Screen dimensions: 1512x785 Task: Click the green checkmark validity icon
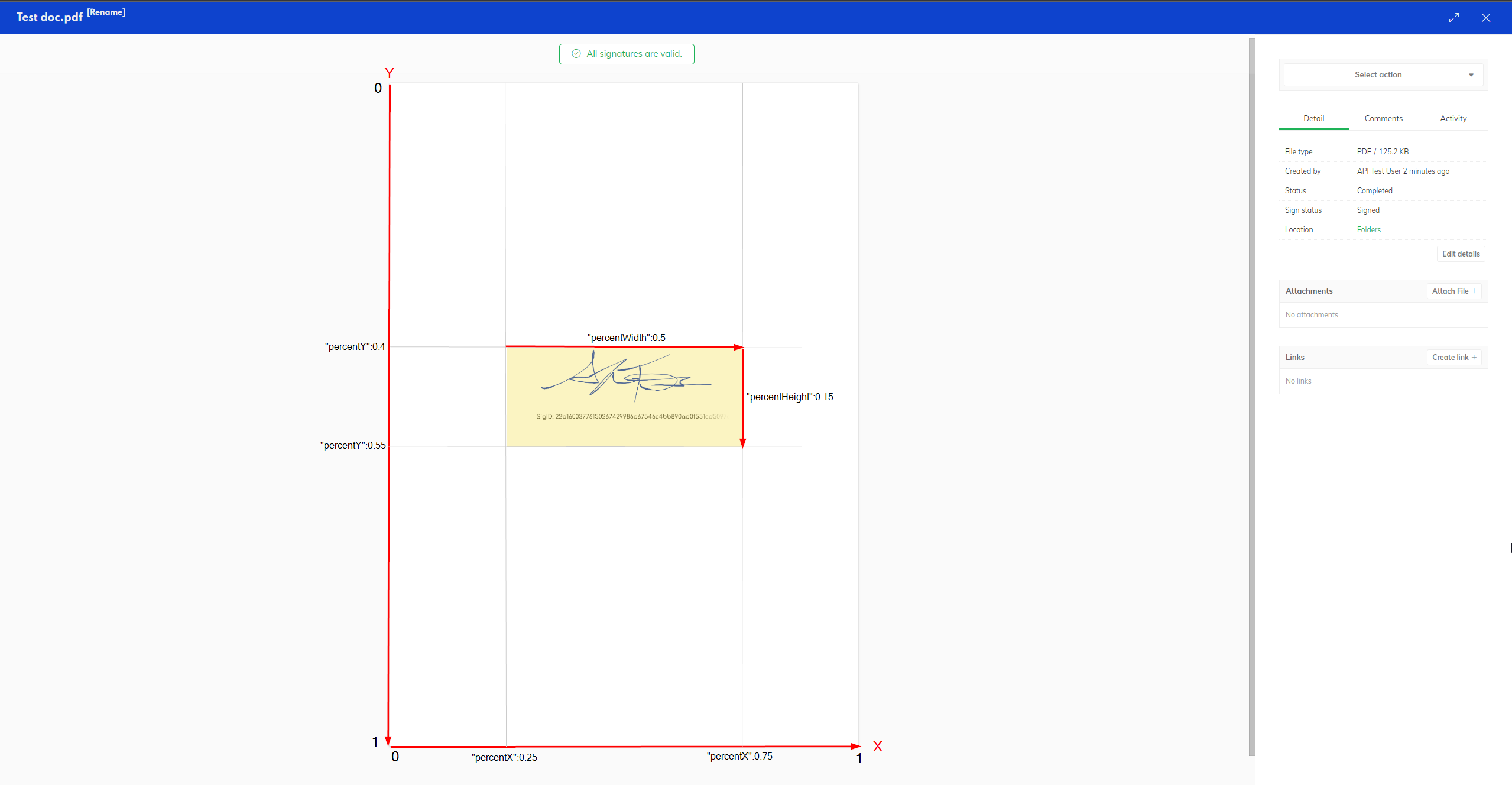pos(576,54)
